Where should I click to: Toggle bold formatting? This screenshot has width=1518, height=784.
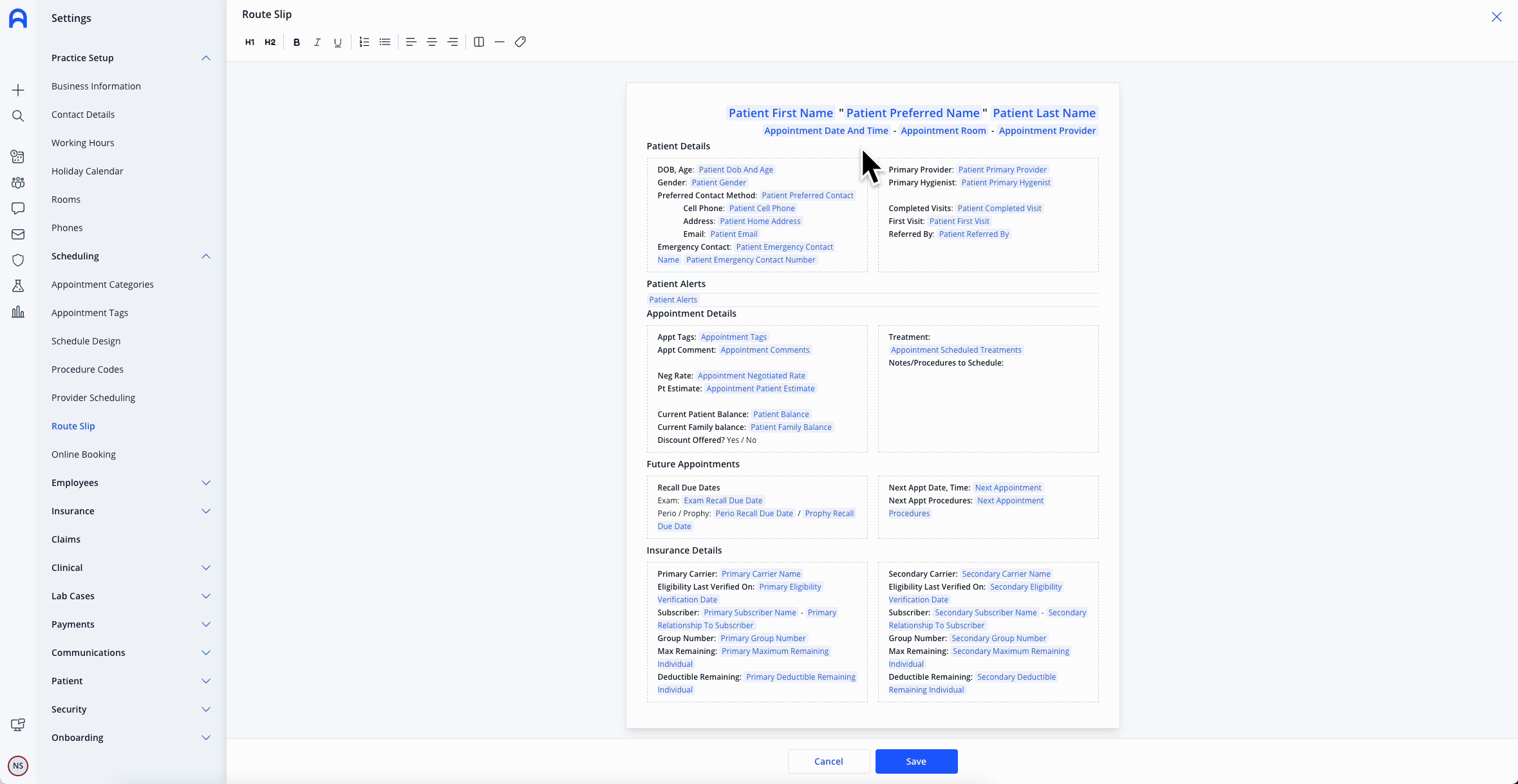coord(297,42)
